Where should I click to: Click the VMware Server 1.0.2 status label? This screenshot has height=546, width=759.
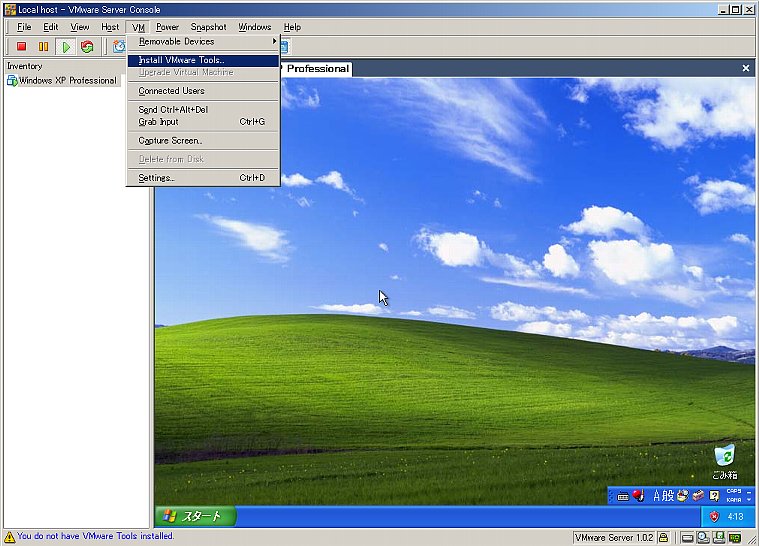(x=614, y=538)
